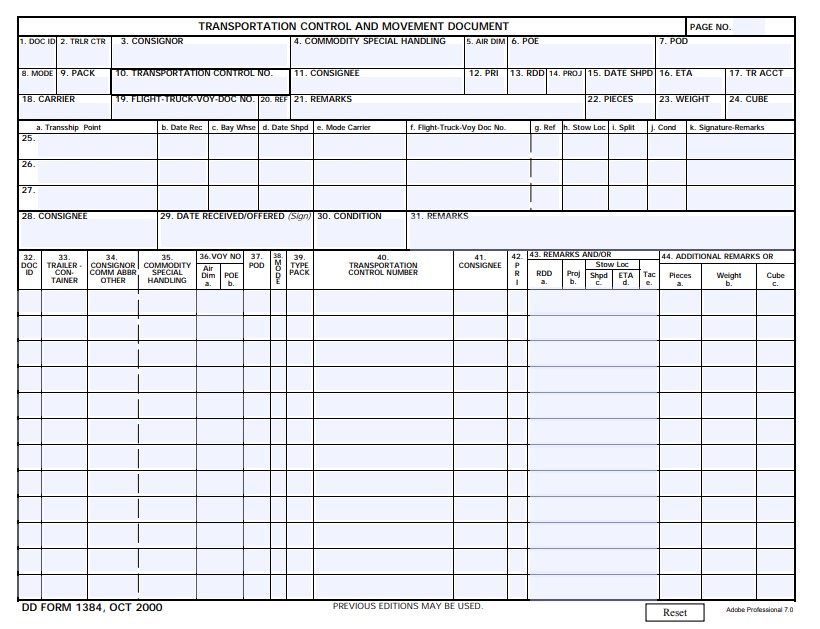Click the 'Adobe Professional 7.0' text
Image resolution: width=820 pixels, height=629 pixels.
759,610
